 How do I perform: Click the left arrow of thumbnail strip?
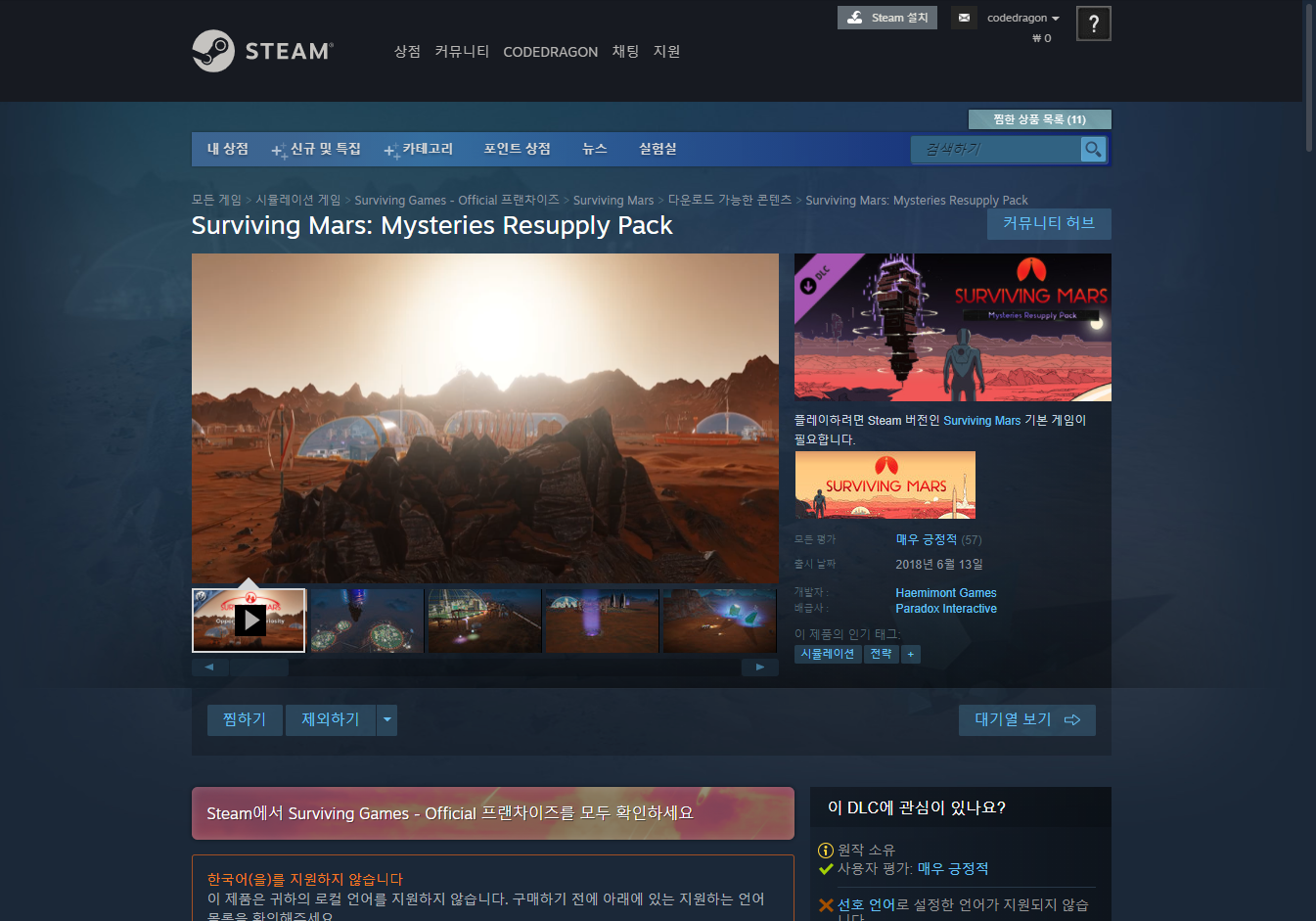[x=209, y=668]
